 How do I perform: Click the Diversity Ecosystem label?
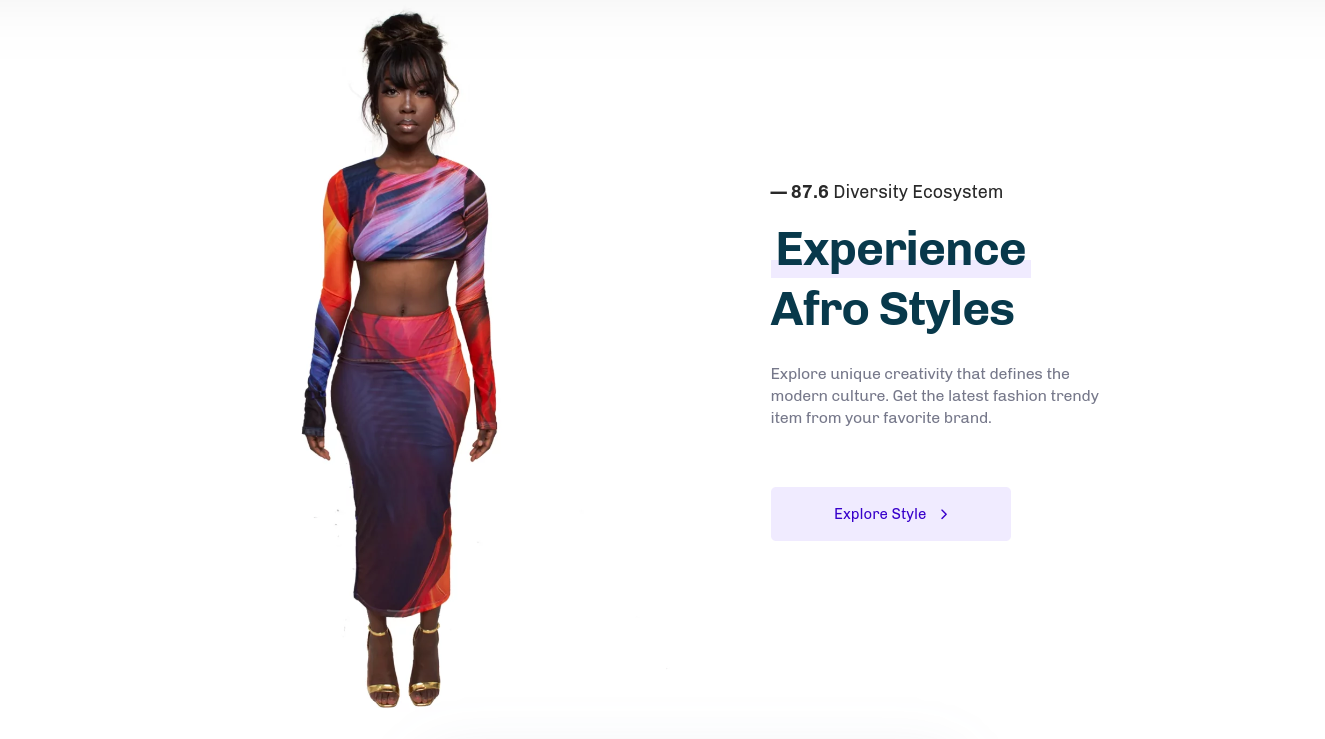tap(918, 192)
